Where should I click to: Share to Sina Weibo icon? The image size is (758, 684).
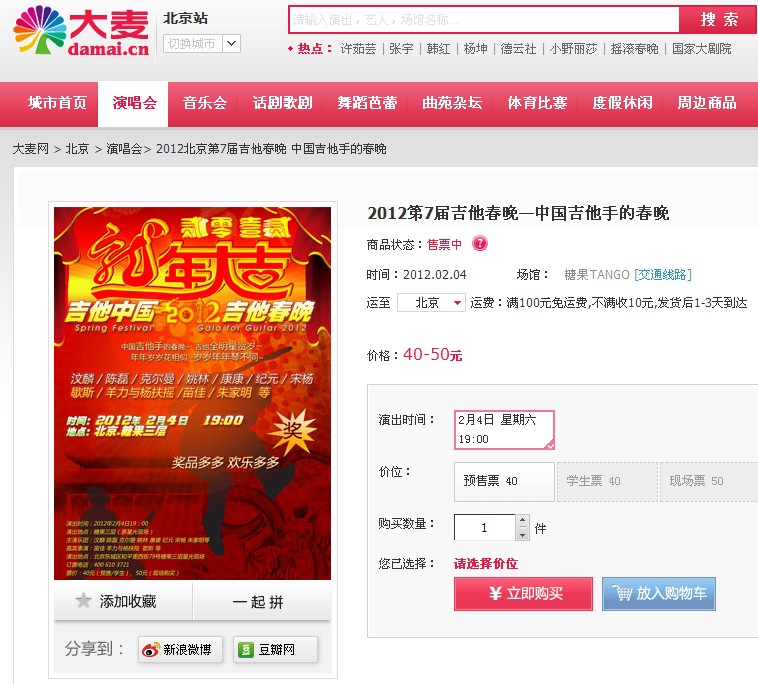150,650
